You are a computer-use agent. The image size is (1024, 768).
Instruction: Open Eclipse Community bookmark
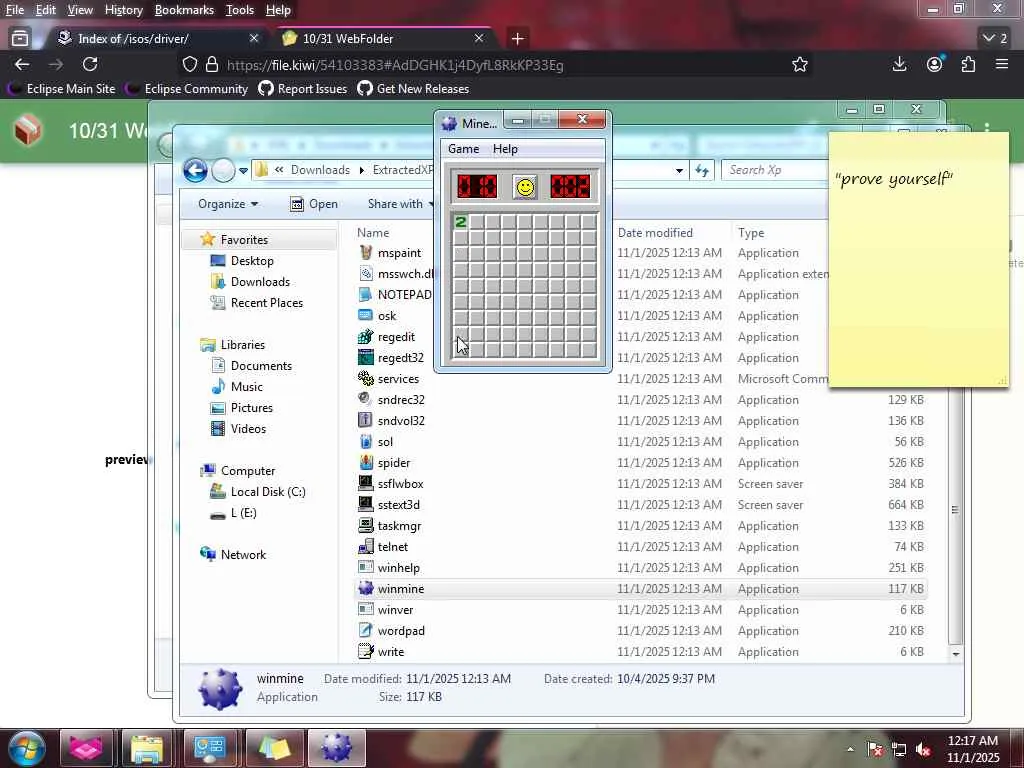(187, 89)
